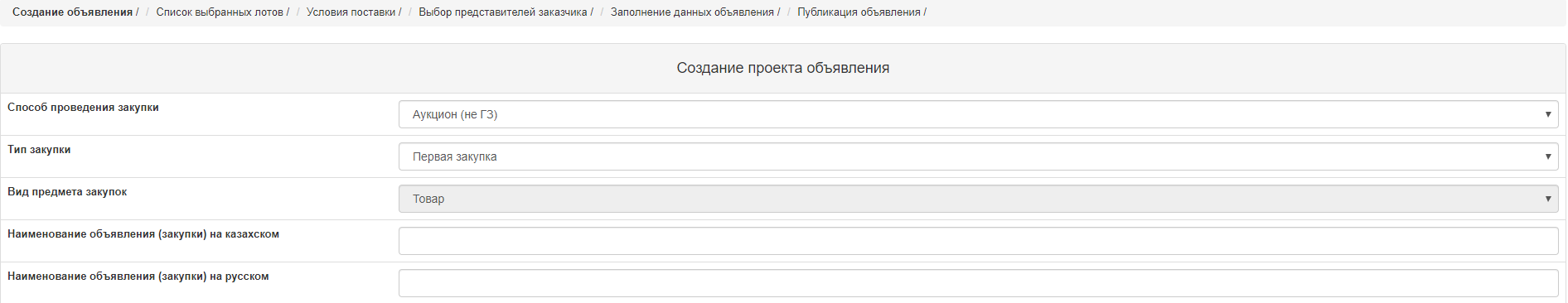Click the Способ проведения закупки label
The image size is (1568, 303).
coord(83,108)
